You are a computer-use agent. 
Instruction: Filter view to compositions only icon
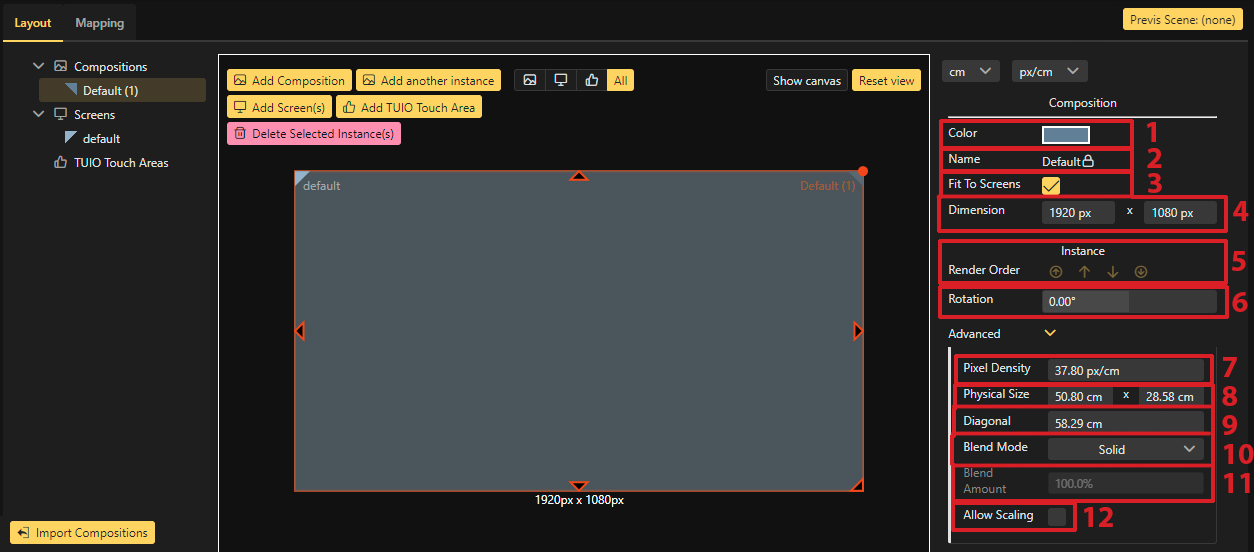tap(530, 81)
